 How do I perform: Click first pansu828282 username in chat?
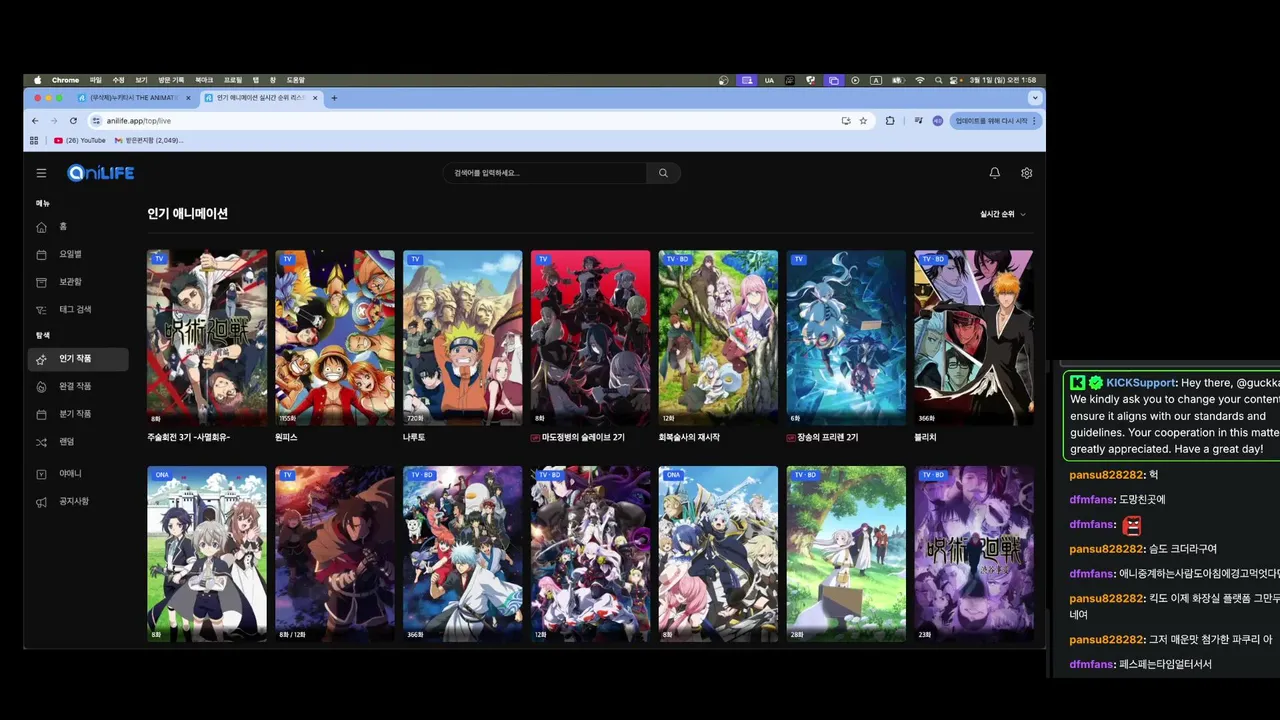(x=1106, y=475)
